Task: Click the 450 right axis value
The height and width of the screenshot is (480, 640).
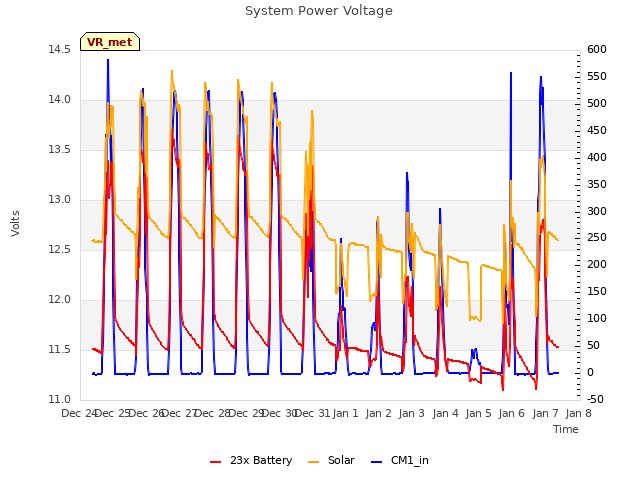Action: tap(597, 130)
